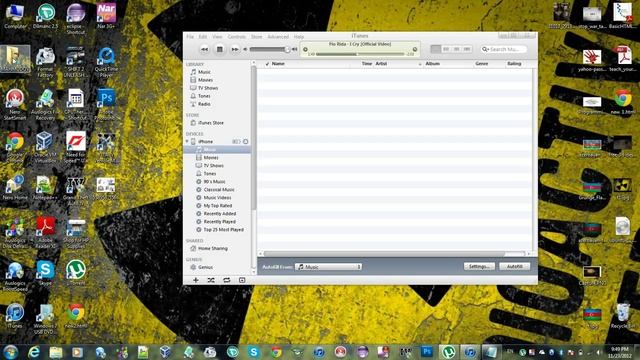Open Photoshop from the taskbar

pyautogui.click(x=427, y=351)
